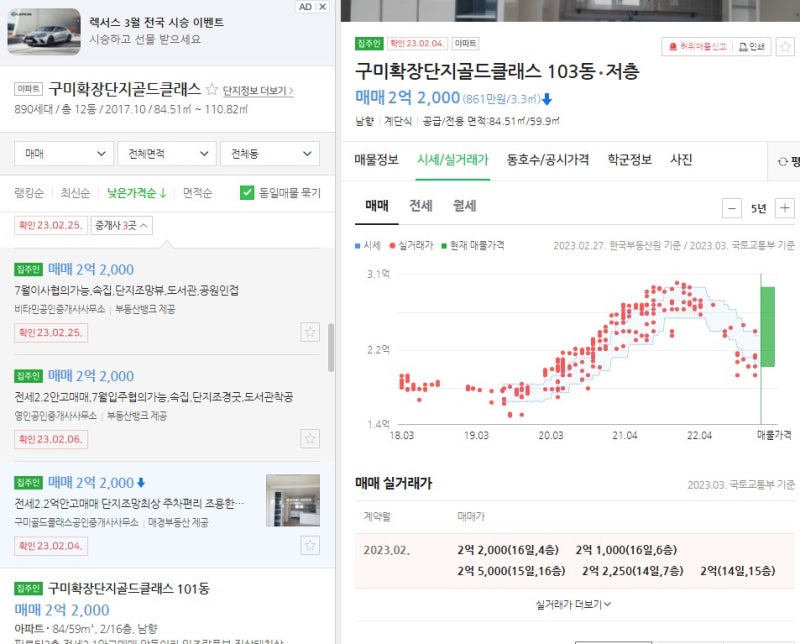Select 매매 price chart tab
800x644 pixels.
click(x=377, y=206)
